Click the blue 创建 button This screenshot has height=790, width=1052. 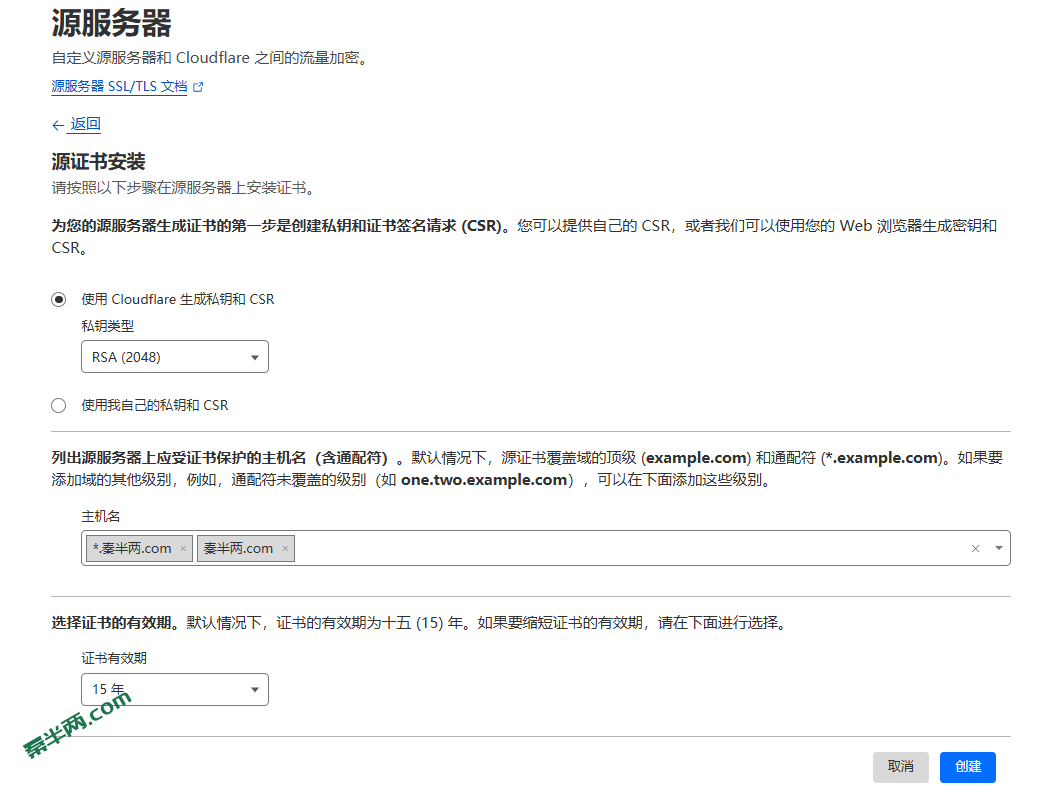pos(967,767)
